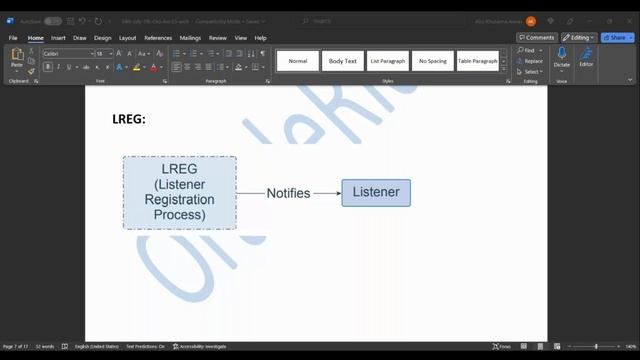640x360 pixels.
Task: Expand the Styles gallery
Action: click(504, 69)
